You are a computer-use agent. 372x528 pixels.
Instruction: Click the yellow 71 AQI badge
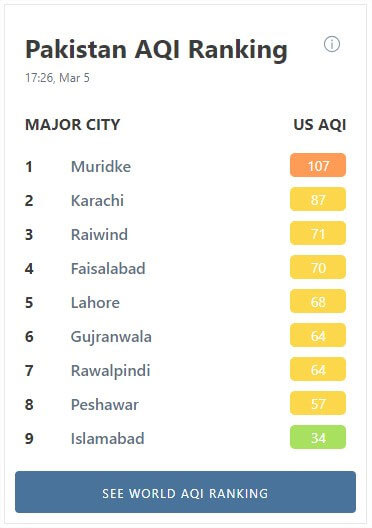coord(318,233)
